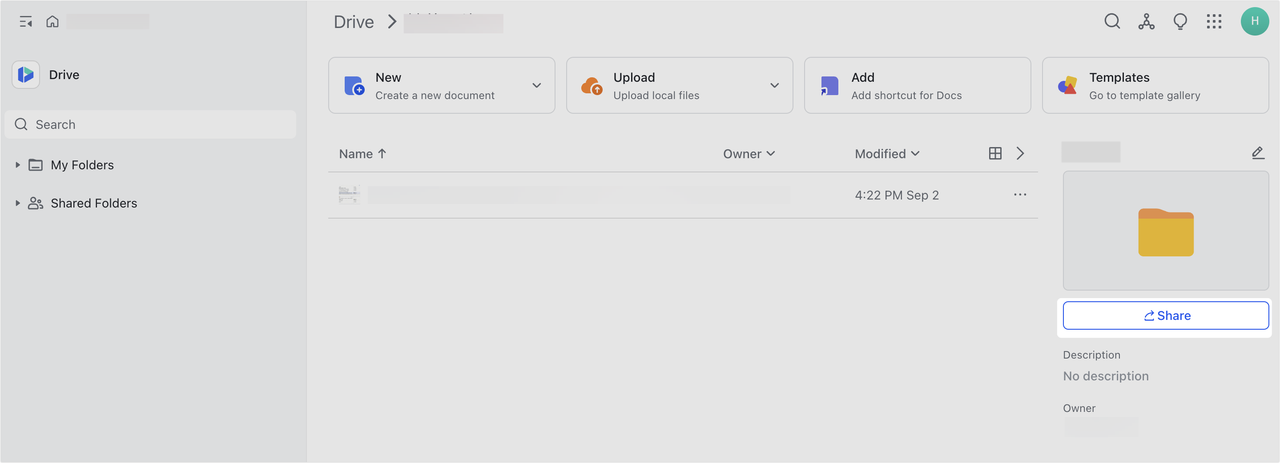Filter by Owner column dropdown
Image resolution: width=1280 pixels, height=463 pixels.
749,154
